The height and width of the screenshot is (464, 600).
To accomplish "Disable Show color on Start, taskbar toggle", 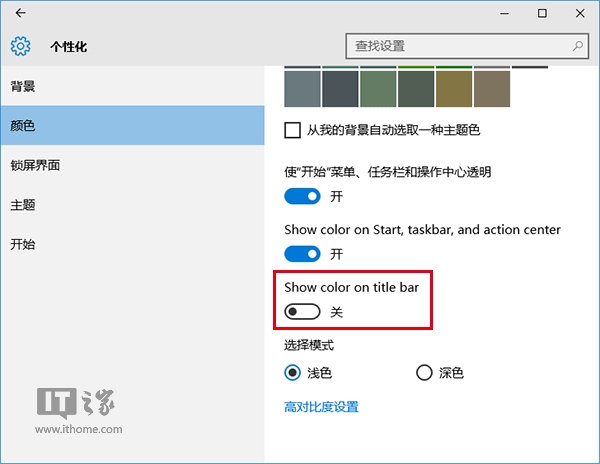I will (302, 254).
